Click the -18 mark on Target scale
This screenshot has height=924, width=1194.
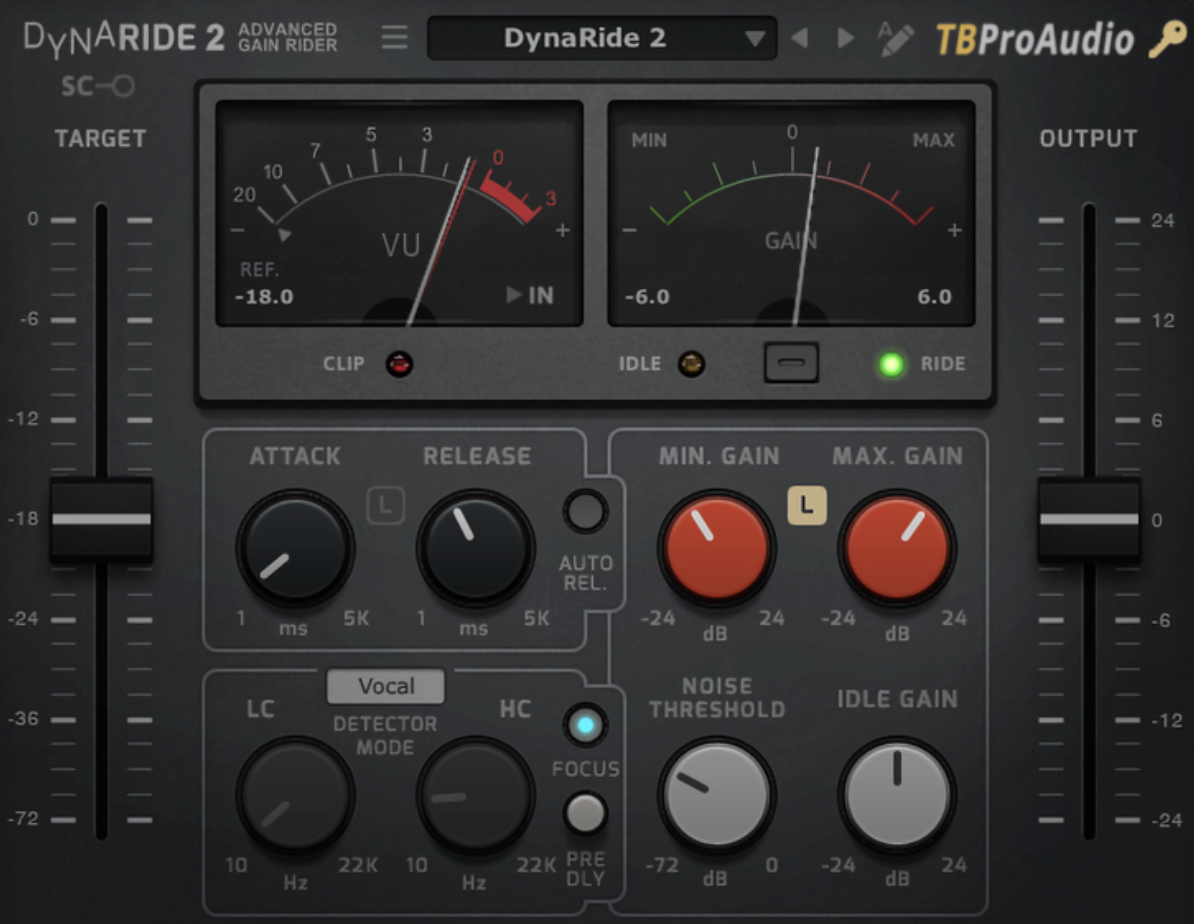[23, 520]
